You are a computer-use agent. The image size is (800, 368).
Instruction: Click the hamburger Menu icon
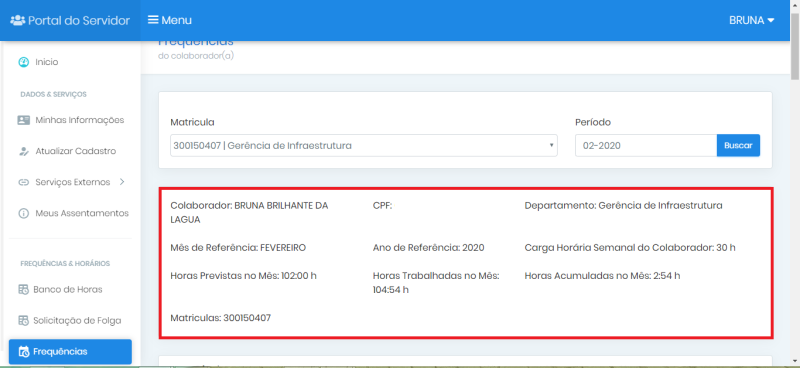coord(153,20)
